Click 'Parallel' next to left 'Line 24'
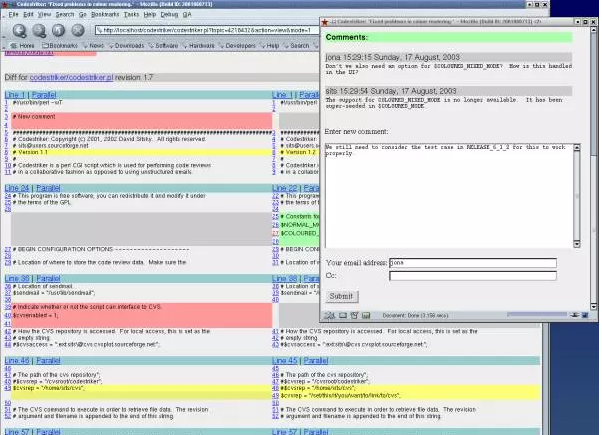 pos(48,188)
